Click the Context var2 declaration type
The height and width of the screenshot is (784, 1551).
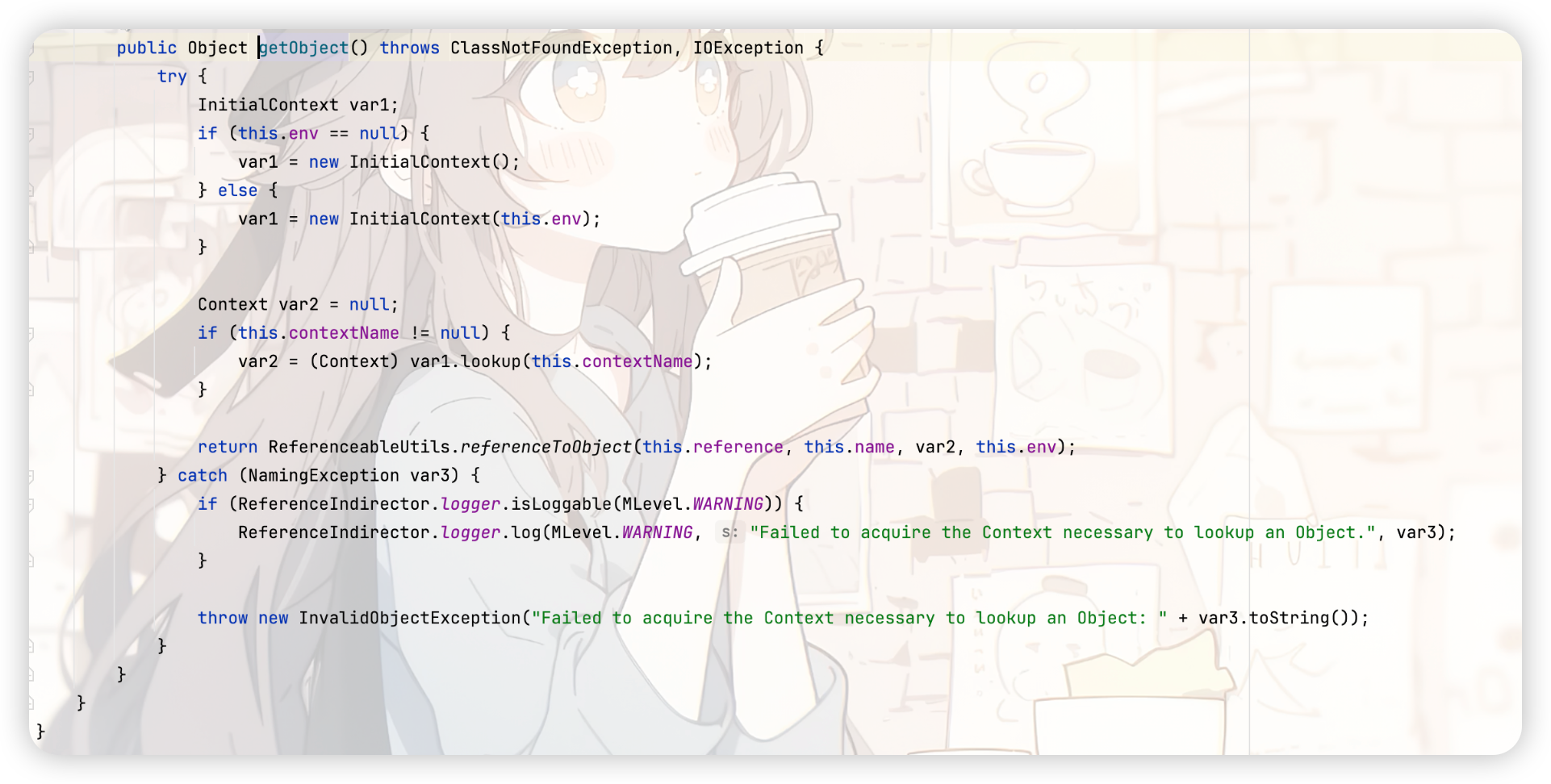[232, 304]
